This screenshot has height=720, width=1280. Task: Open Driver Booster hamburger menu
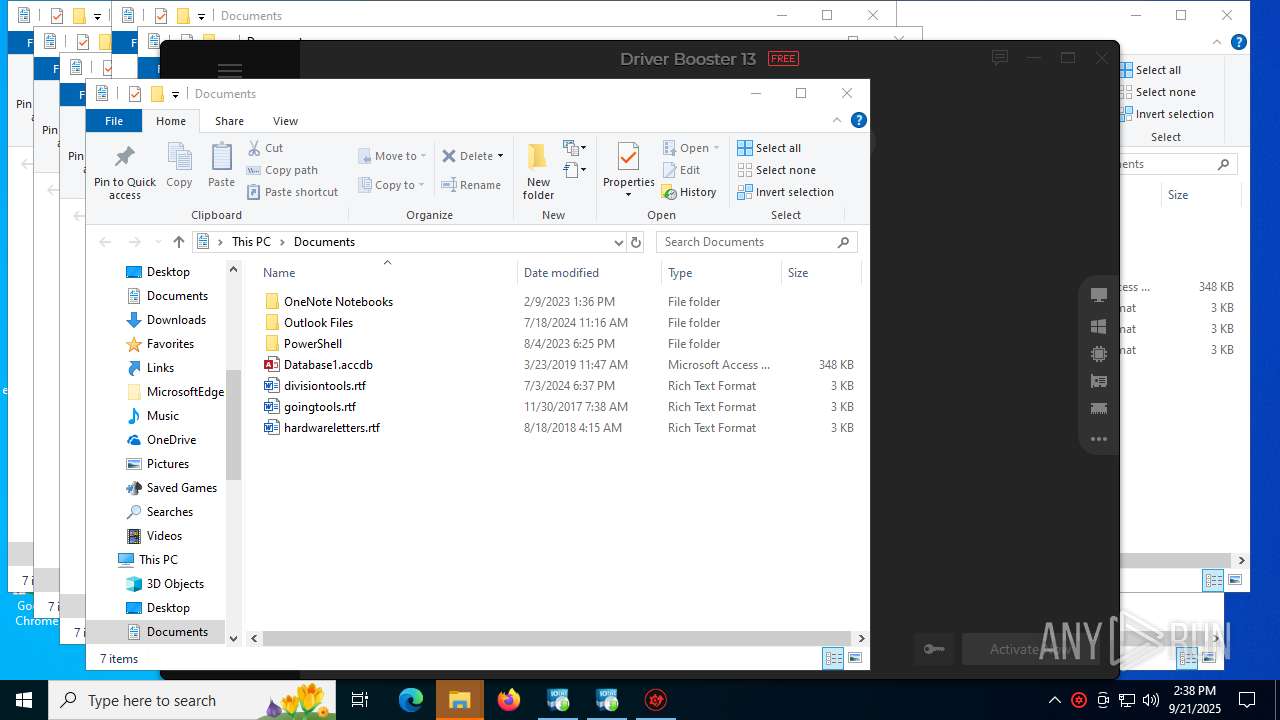230,70
